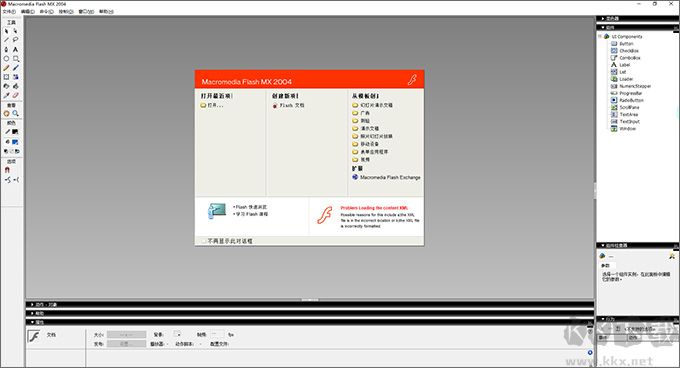The image size is (680, 368).
Task: Click the Smooth option icon
Action: coord(8,180)
